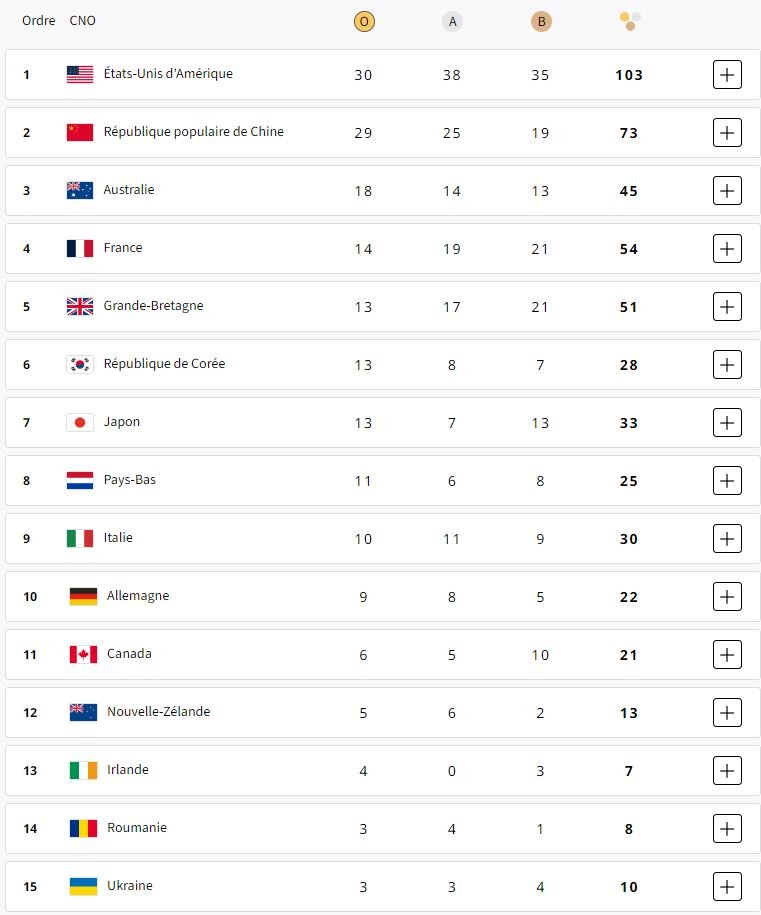761x915 pixels.
Task: Sort by the Ordre column header
Action: [39, 21]
